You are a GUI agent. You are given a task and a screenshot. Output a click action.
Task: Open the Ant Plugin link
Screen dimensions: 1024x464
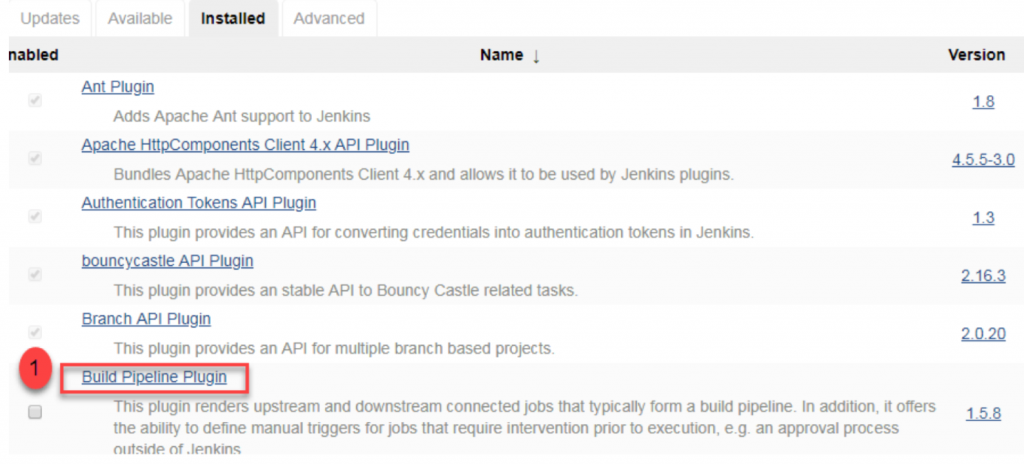[x=118, y=86]
